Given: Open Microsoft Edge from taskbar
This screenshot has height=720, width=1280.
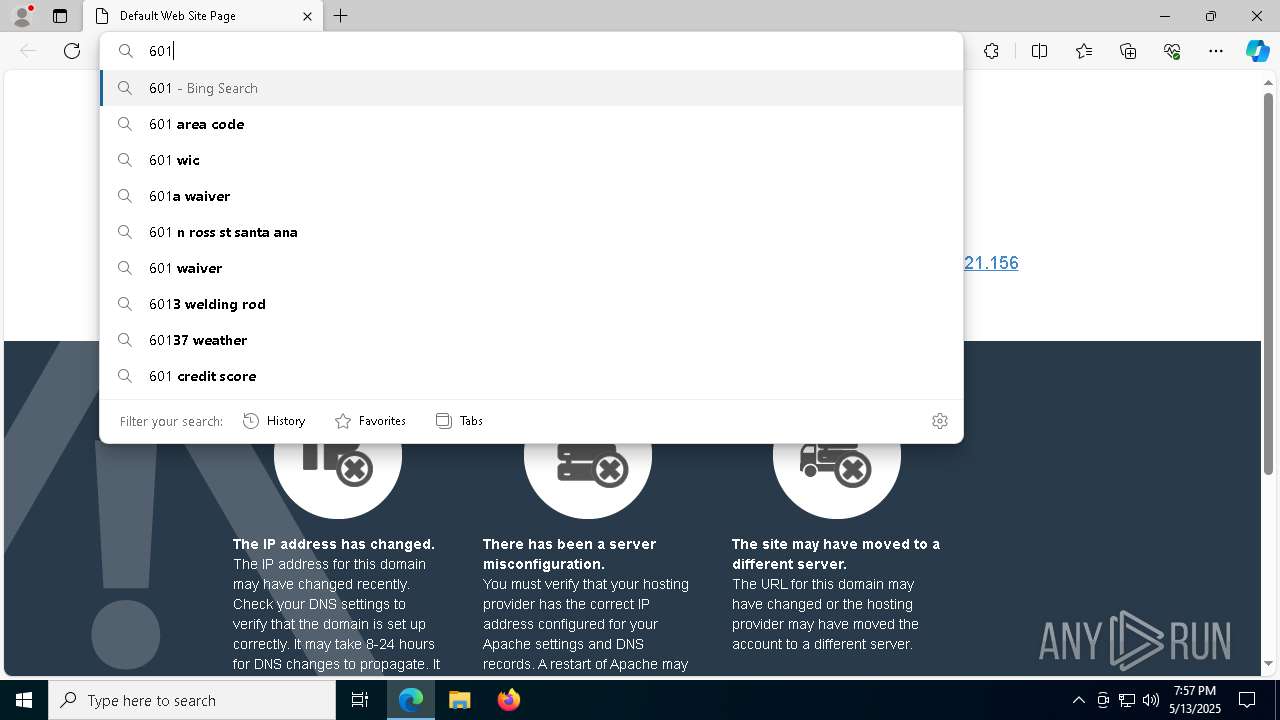Looking at the screenshot, I should click(x=411, y=700).
